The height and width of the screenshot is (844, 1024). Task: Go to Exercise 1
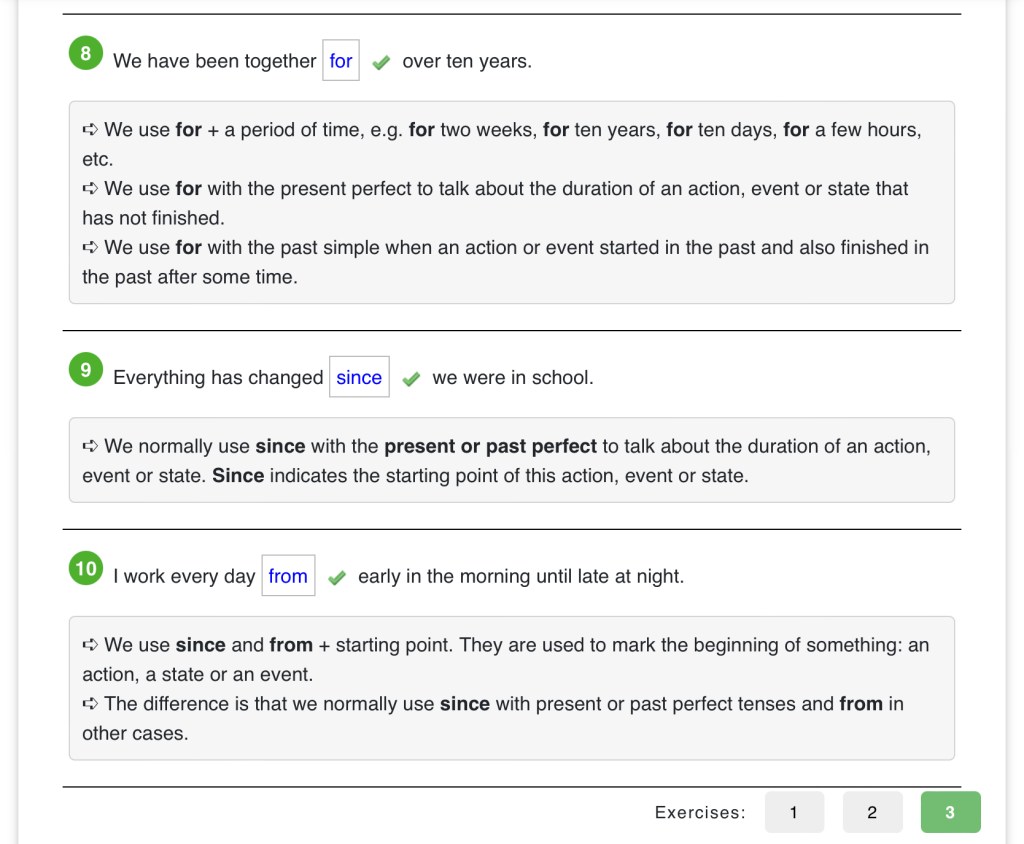coord(794,812)
